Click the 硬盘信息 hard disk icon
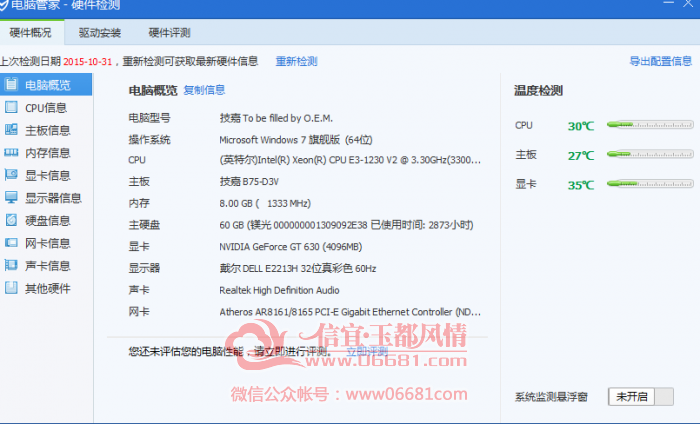The width and height of the screenshot is (700, 424). click(11, 220)
